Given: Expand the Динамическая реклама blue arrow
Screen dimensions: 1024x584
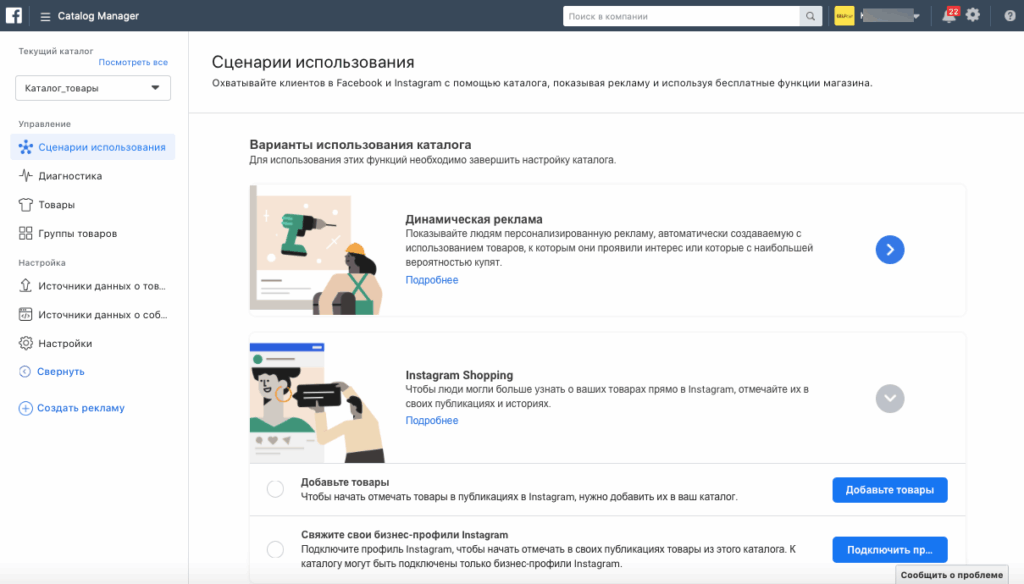Looking at the screenshot, I should click(889, 250).
